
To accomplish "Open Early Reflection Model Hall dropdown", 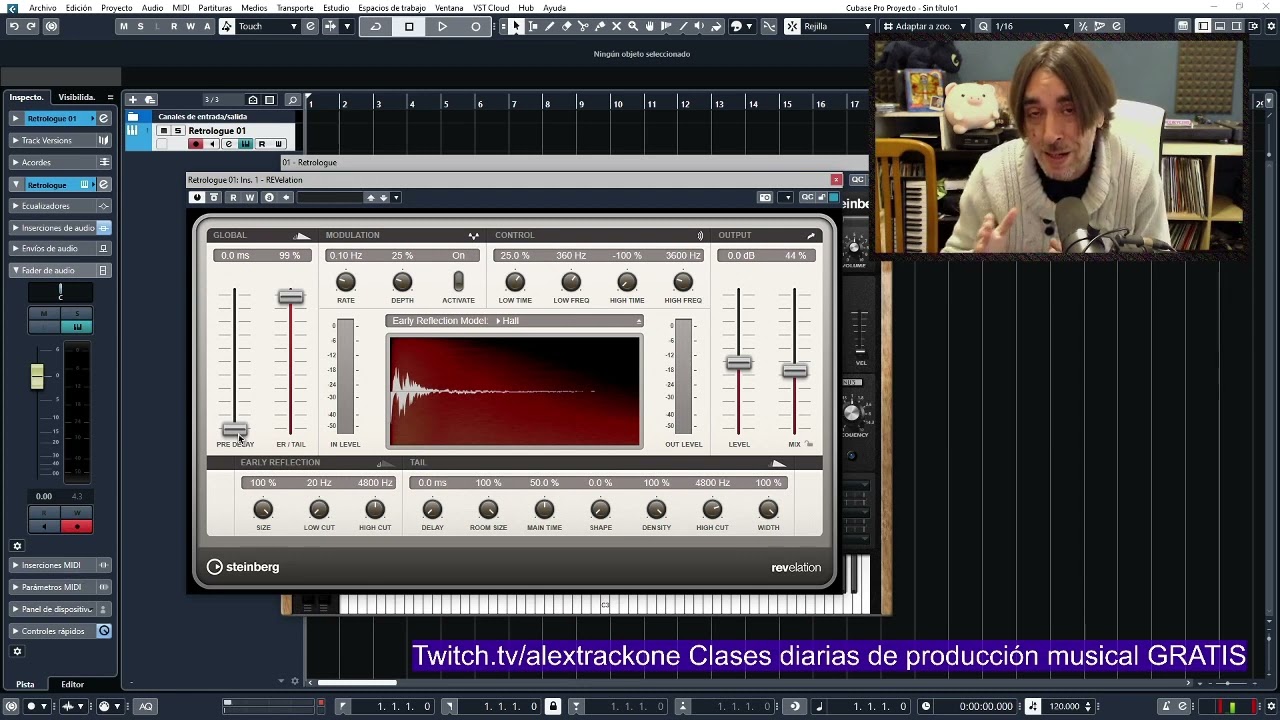I will pyautogui.click(x=514, y=321).
